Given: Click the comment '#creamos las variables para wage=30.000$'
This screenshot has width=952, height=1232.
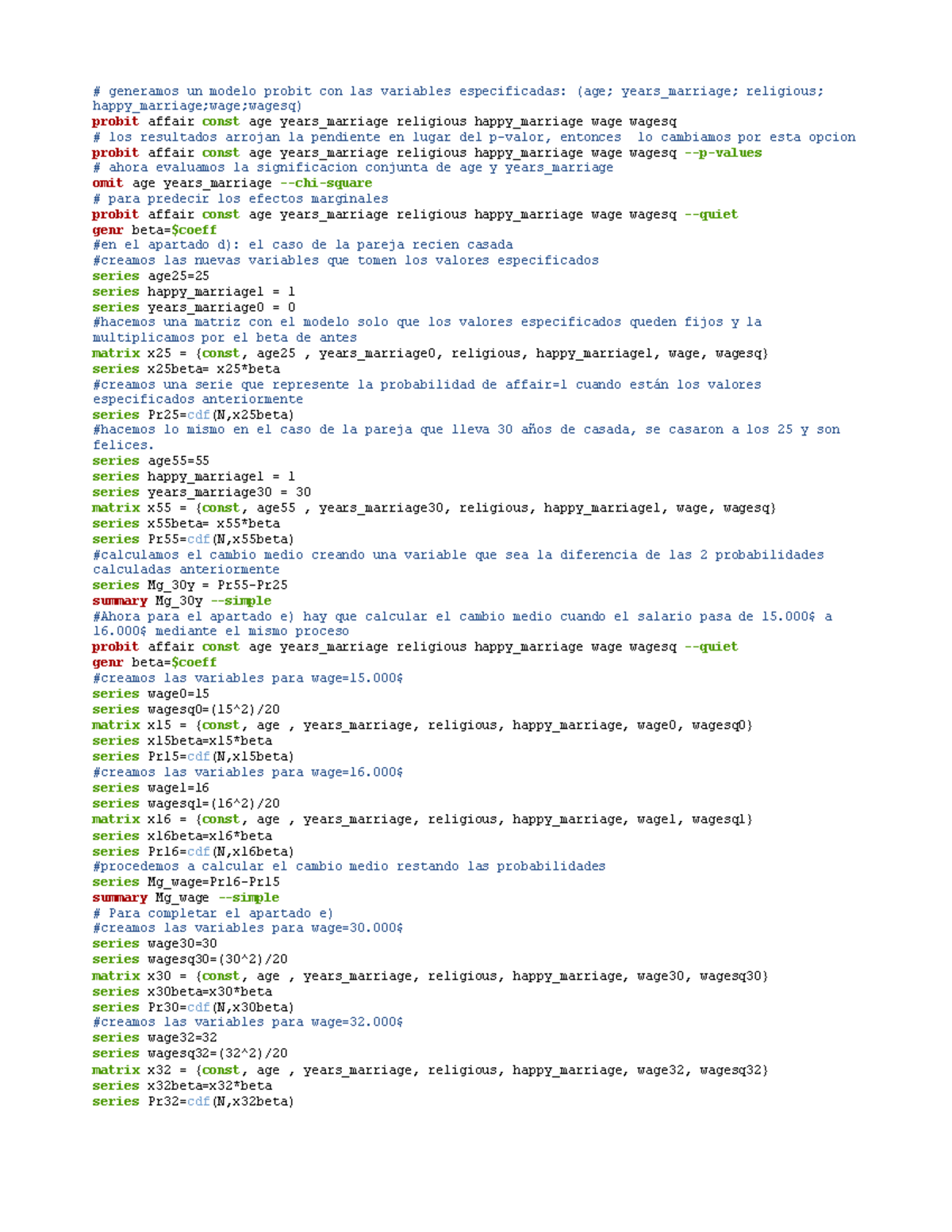Looking at the screenshot, I should tap(248, 928).
